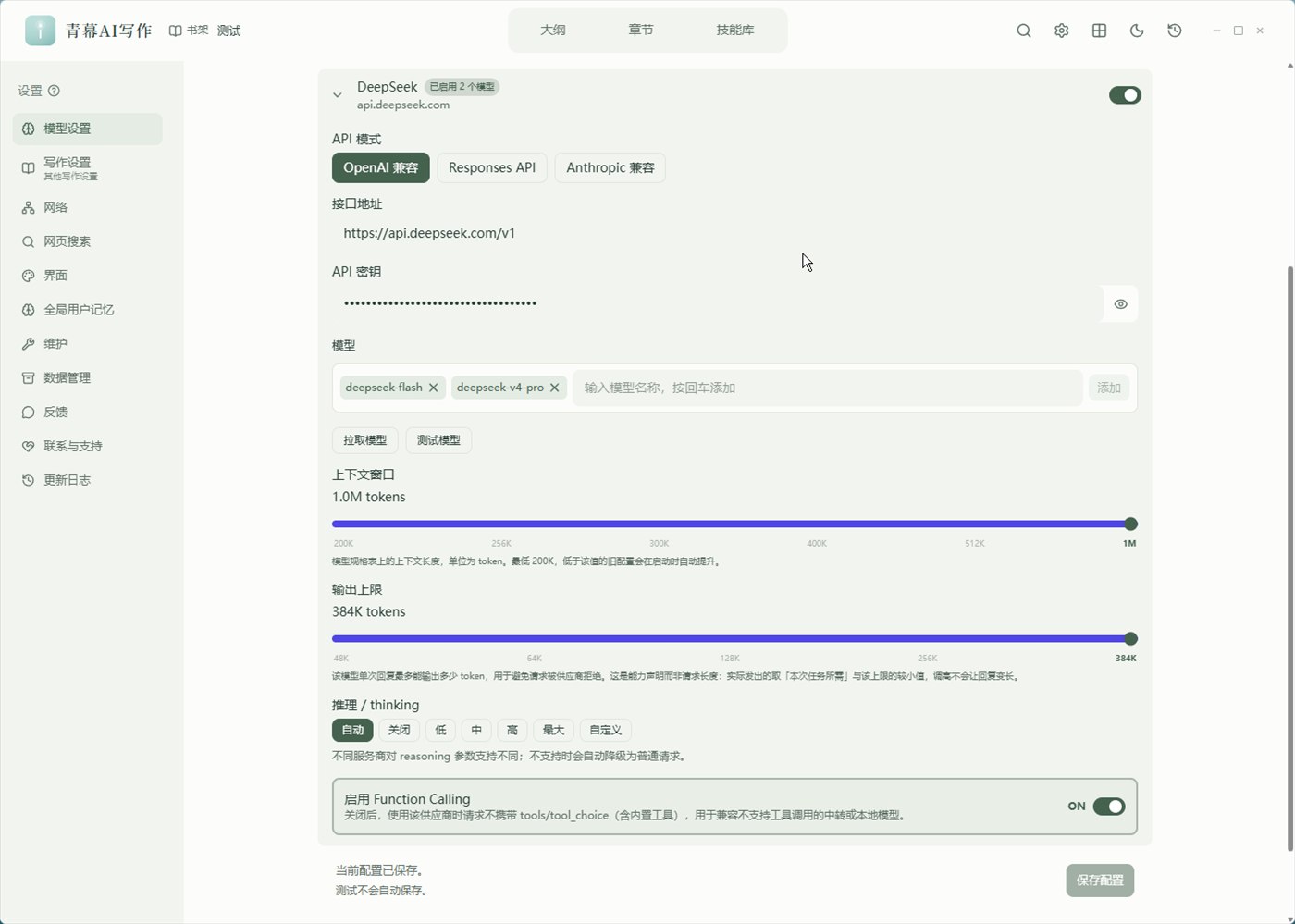1295x924 pixels.
Task: Switch to dark mode with the moon icon
Action: [1137, 31]
